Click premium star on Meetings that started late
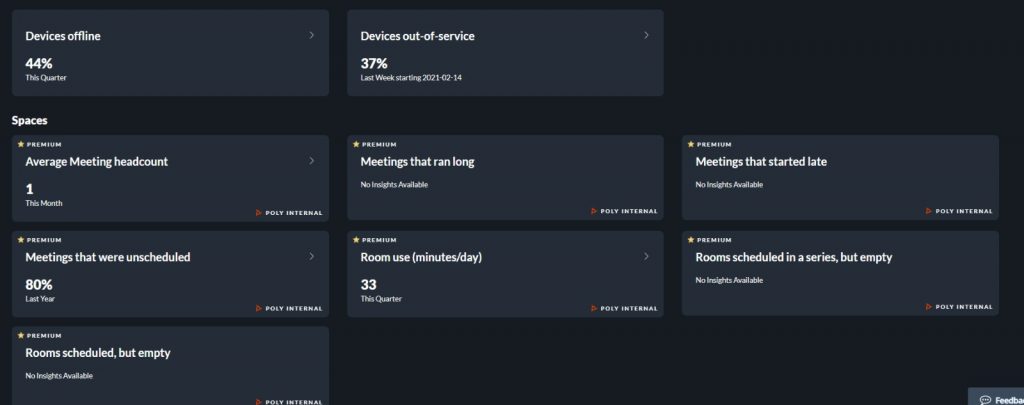 pyautogui.click(x=690, y=144)
